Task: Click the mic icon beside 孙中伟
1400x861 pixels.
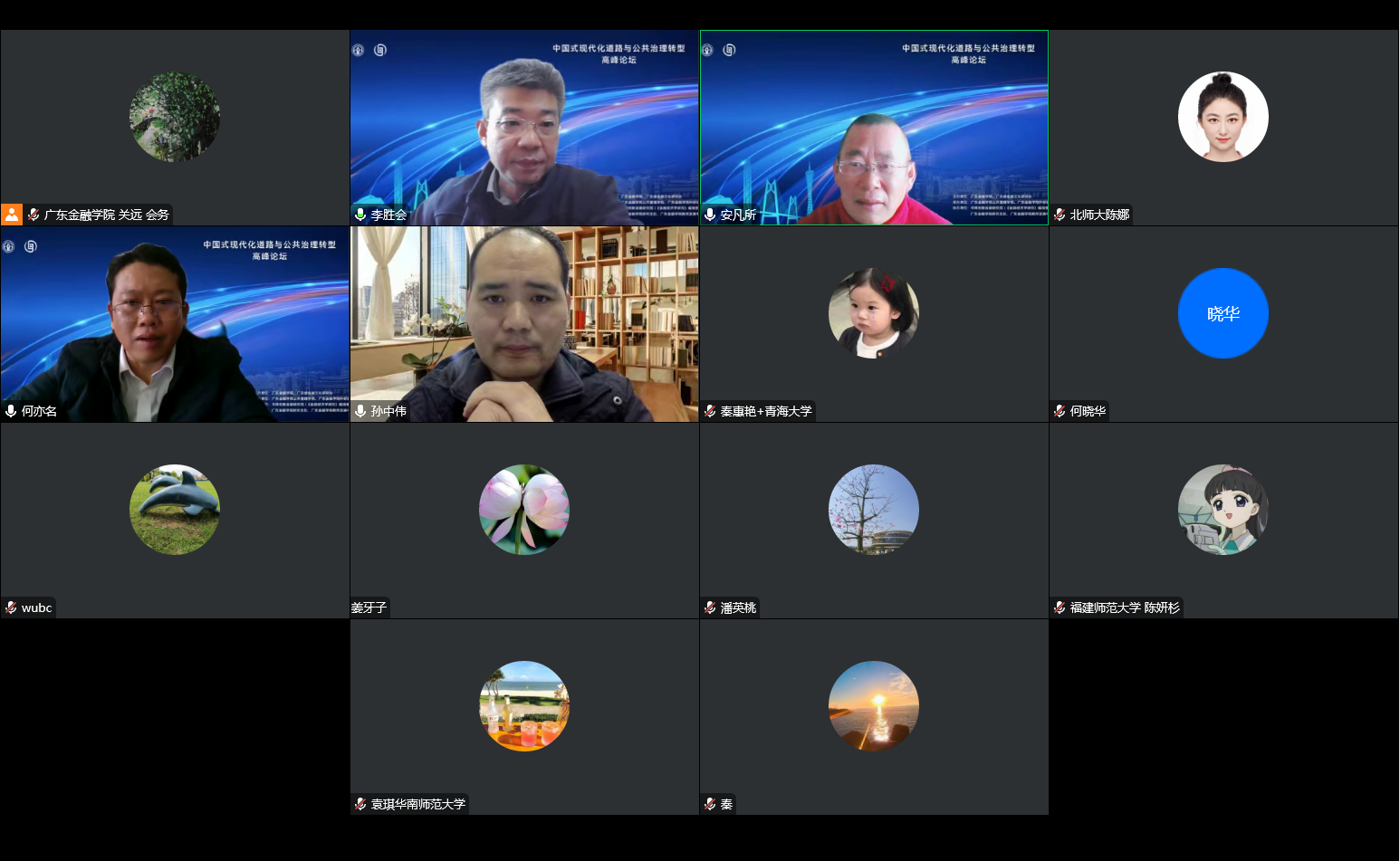Action: [x=360, y=411]
